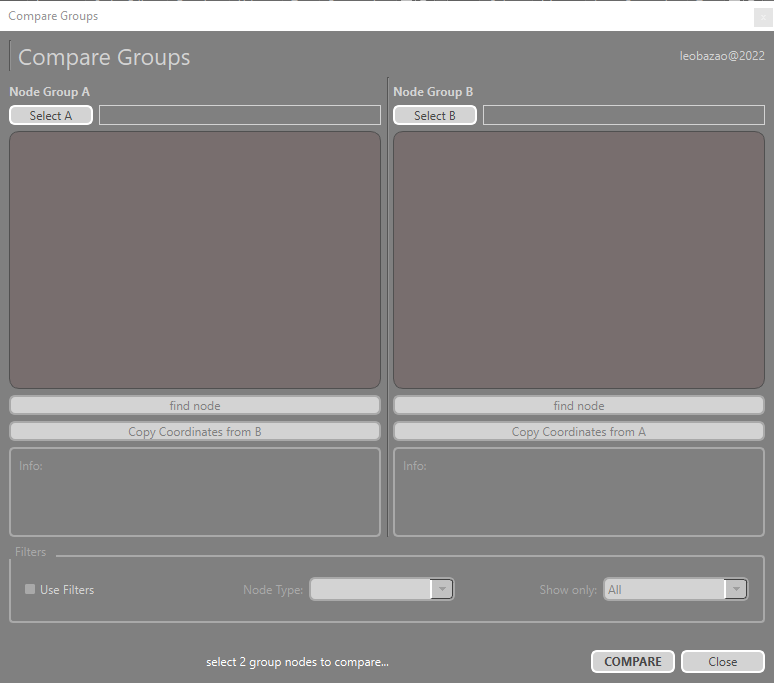774x683 pixels.
Task: Close the Compare Groups window via X
Action: (x=763, y=17)
